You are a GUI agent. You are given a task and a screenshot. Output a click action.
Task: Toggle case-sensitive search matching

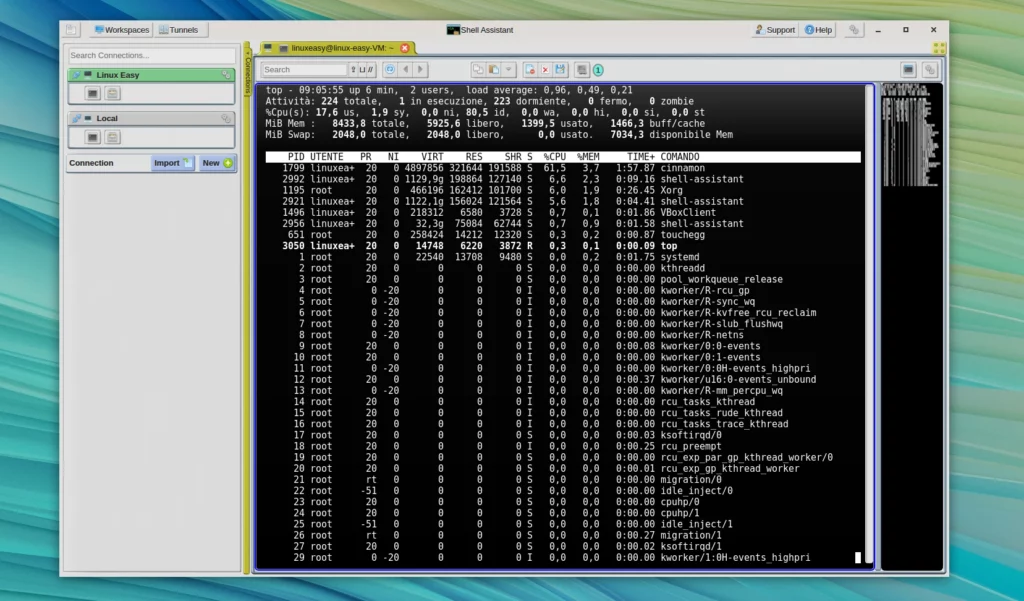[x=353, y=69]
